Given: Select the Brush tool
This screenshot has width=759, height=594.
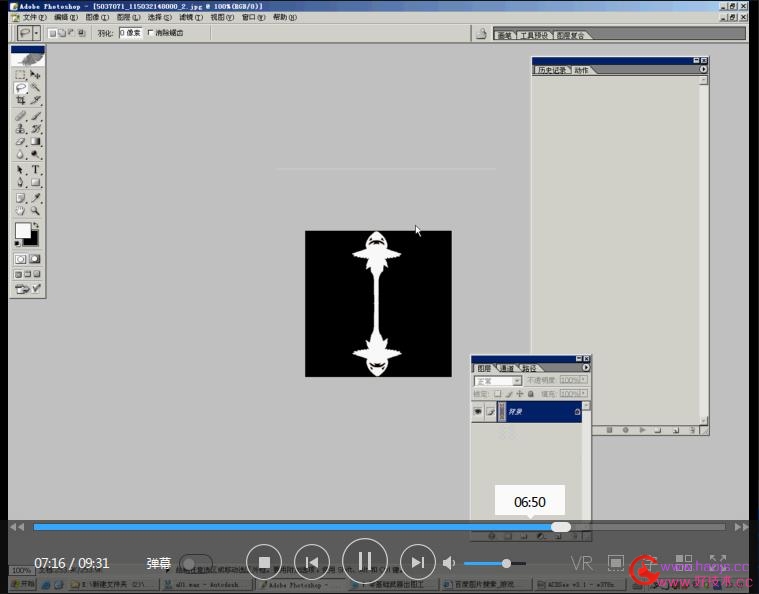Looking at the screenshot, I should point(35,116).
